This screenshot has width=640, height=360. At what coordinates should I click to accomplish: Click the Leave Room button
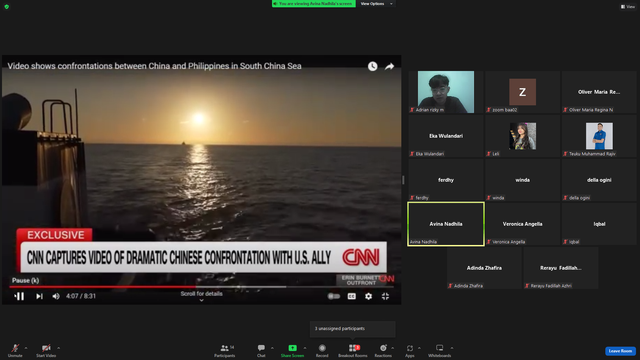[620, 351]
